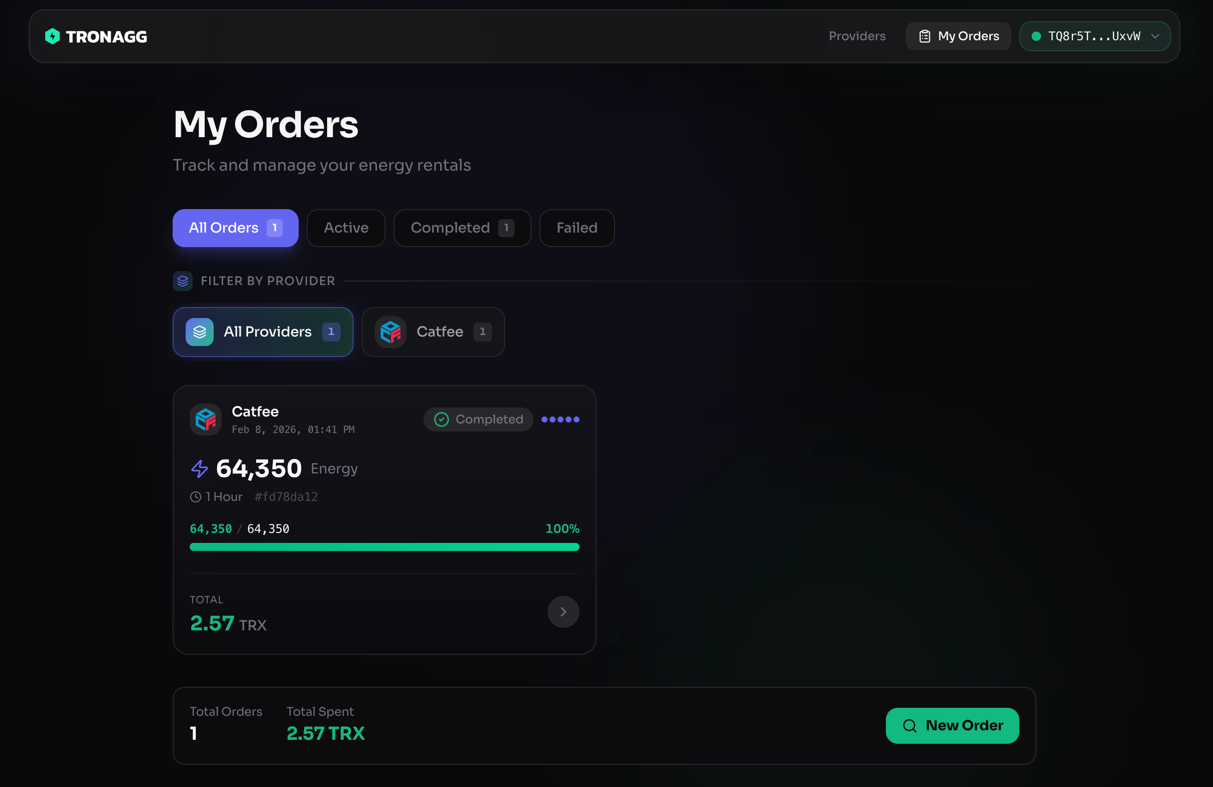Click the layers icon next to FILTER BY PROVIDER
Image resolution: width=1213 pixels, height=787 pixels.
pos(182,281)
